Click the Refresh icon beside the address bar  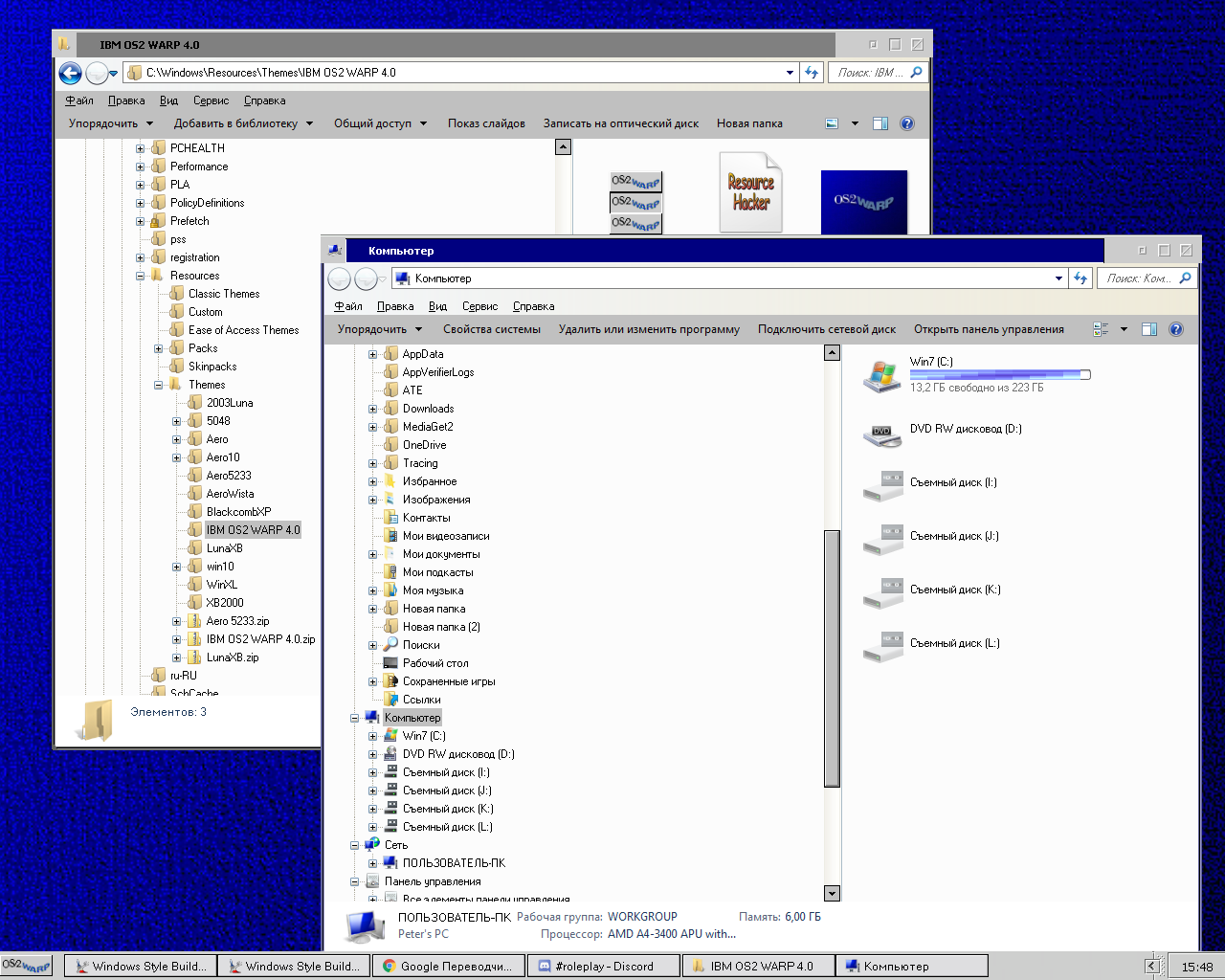[1080, 278]
